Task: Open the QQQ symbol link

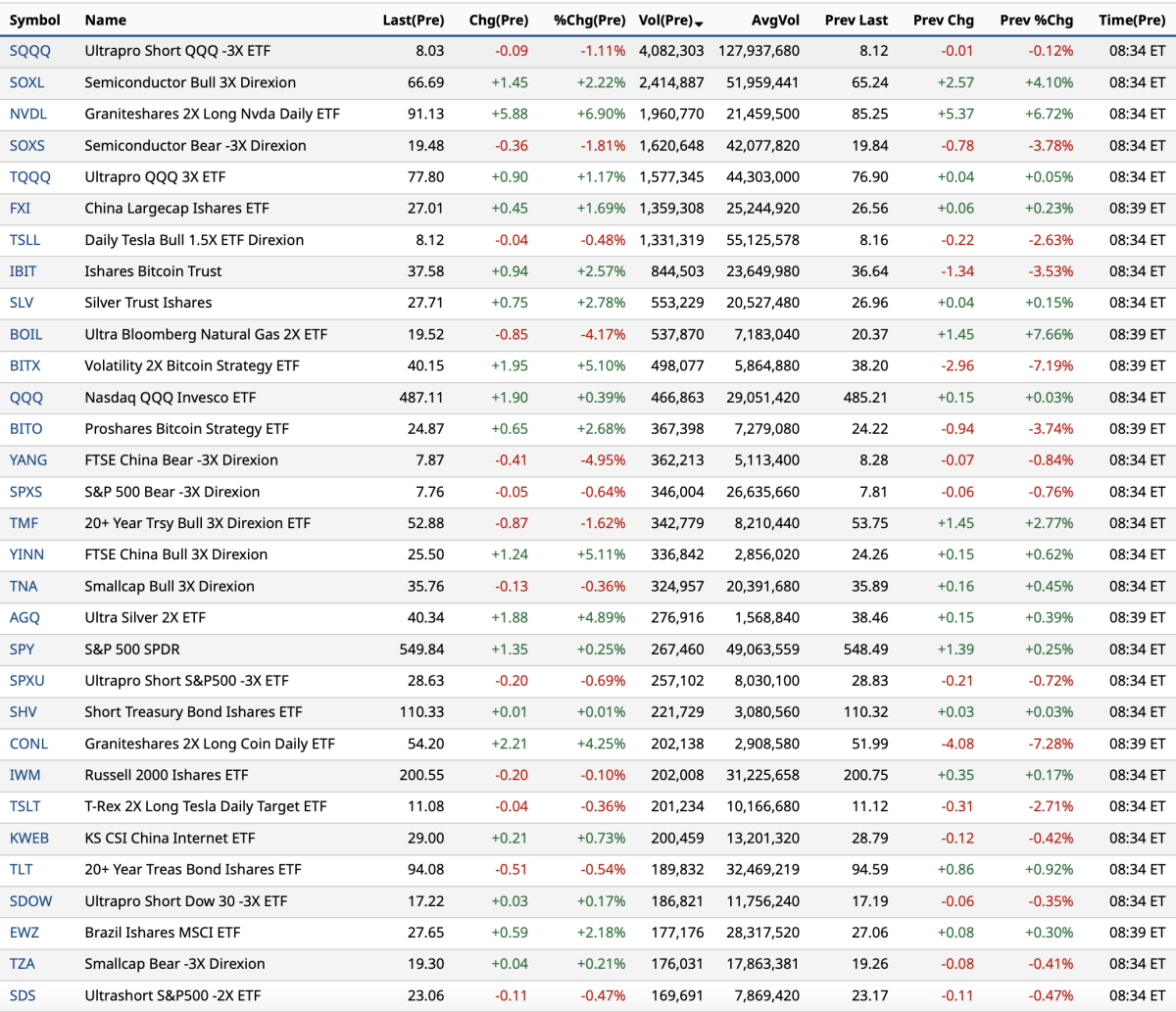Action: (x=25, y=398)
